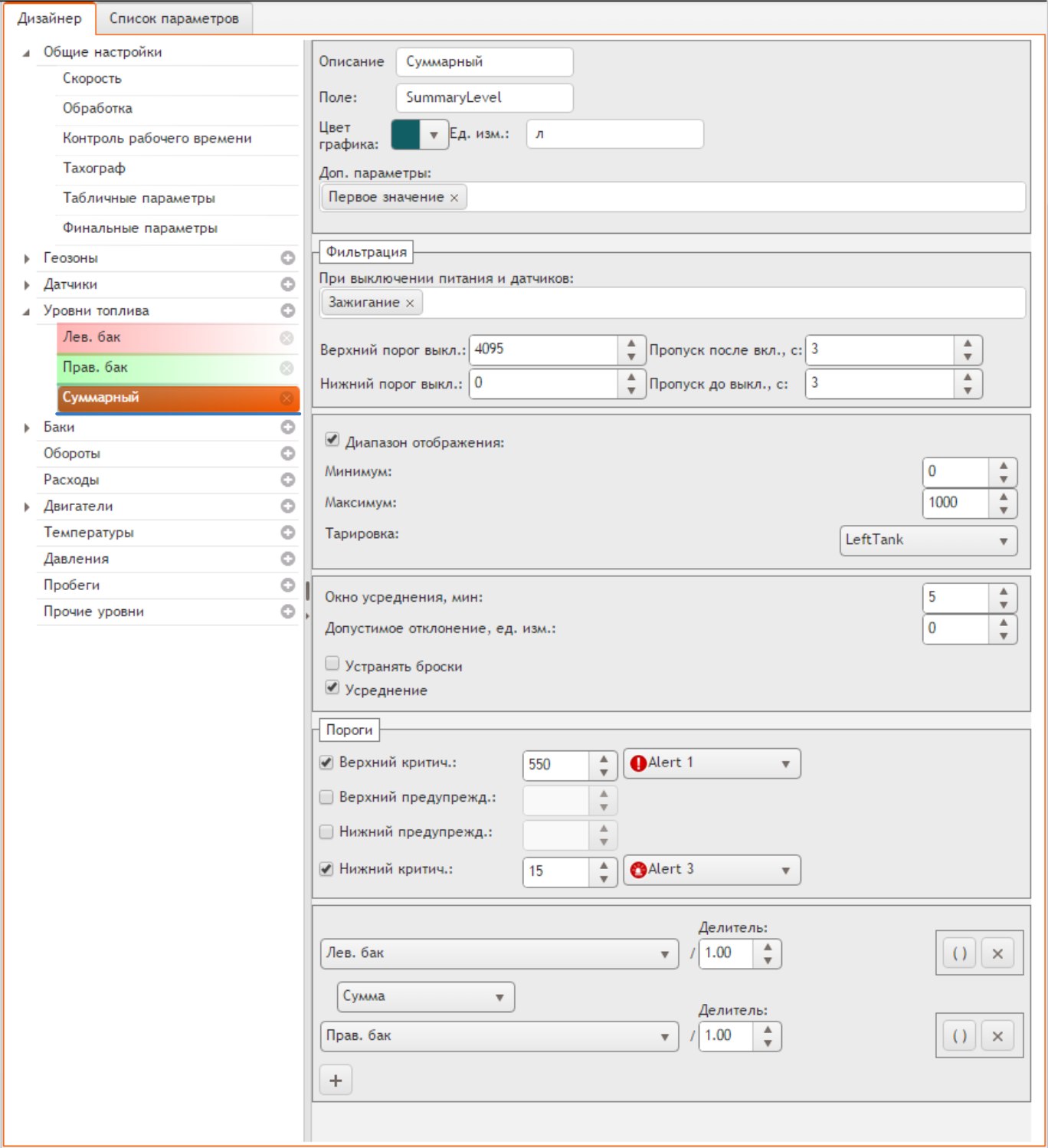
Task: Select Скорость in general settings
Action: [x=176, y=79]
